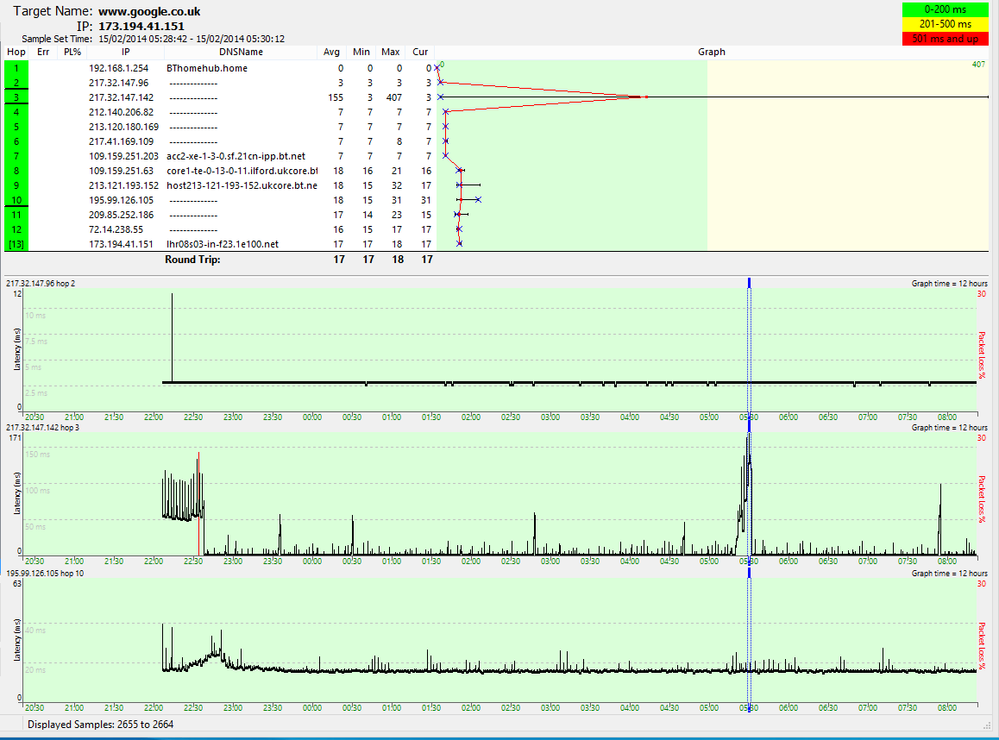Select the final hop [13] cell

(x=17, y=244)
